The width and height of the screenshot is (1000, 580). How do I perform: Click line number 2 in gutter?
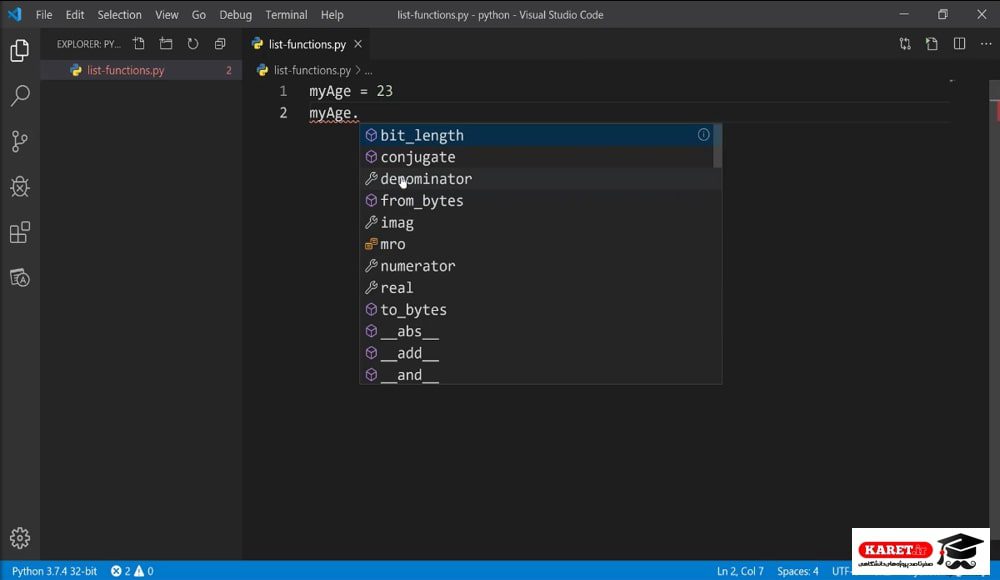click(283, 113)
